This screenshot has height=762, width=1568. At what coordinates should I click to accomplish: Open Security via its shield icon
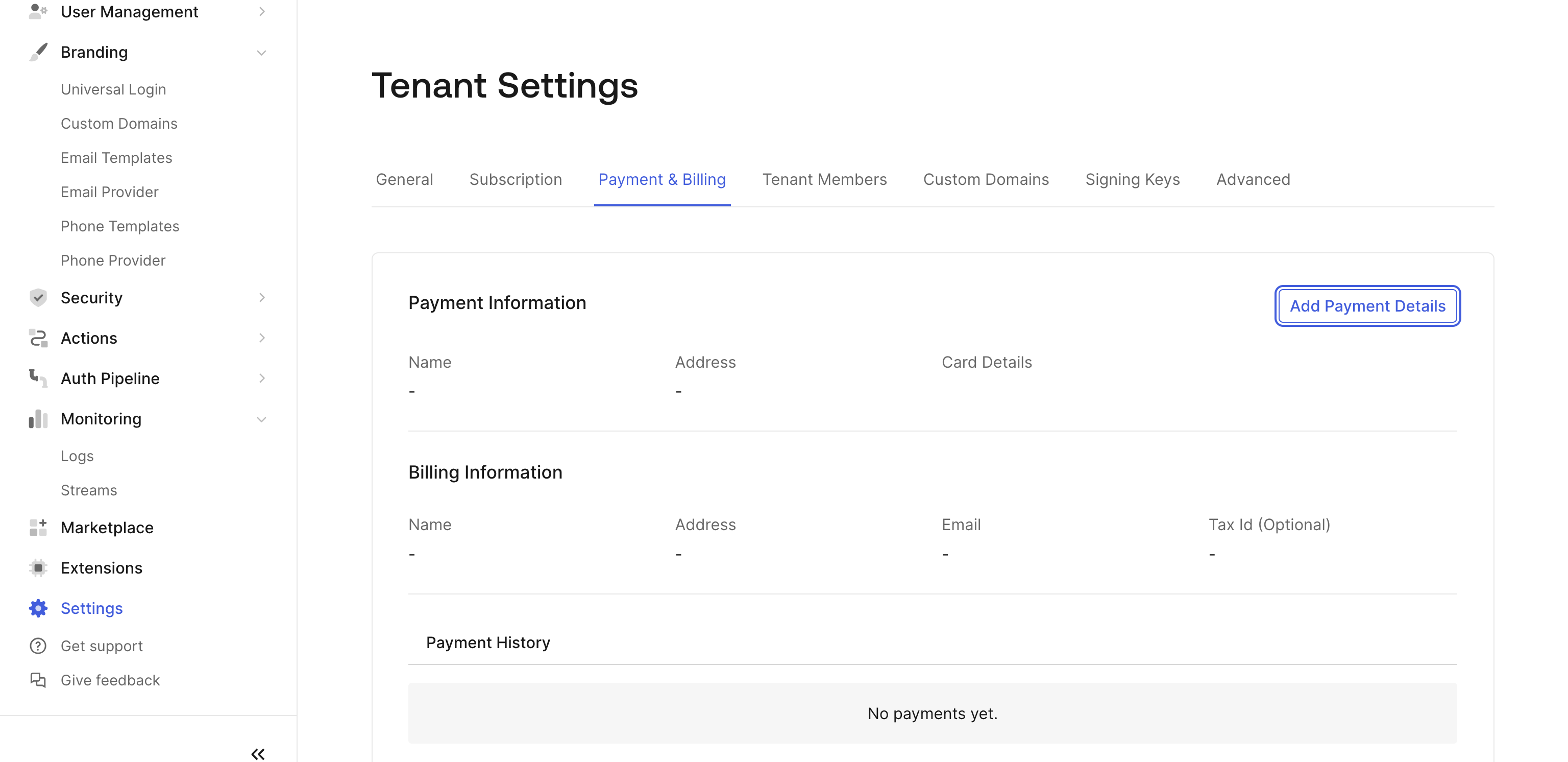click(x=38, y=297)
